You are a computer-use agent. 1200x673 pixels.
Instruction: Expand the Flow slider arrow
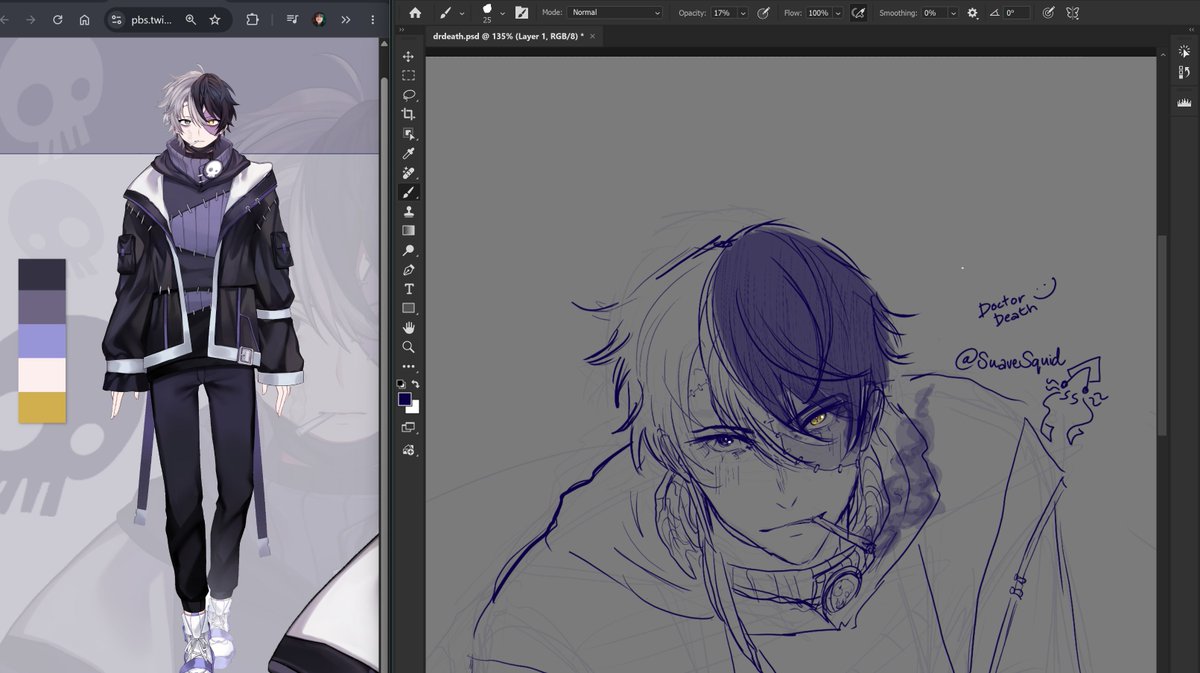(837, 13)
